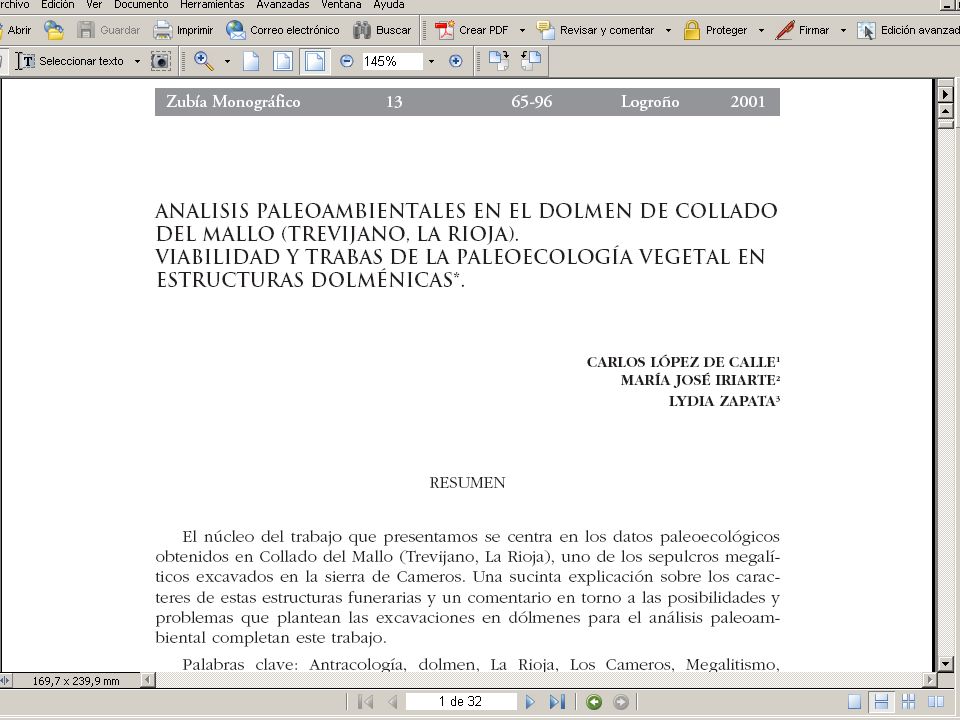Click the page number field 1 de 32

click(x=460, y=702)
